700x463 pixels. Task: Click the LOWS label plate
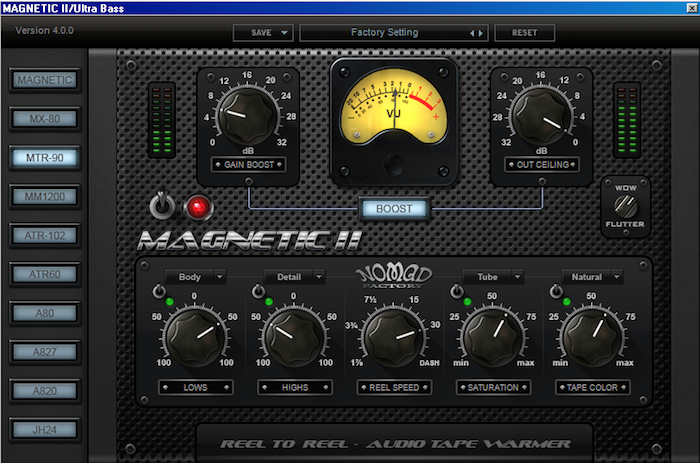click(x=196, y=388)
